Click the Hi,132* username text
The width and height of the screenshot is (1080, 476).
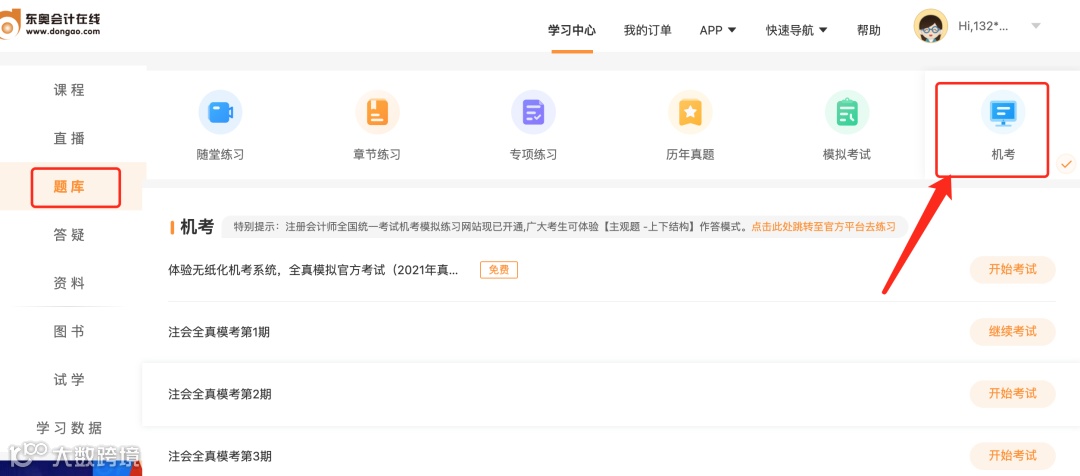(x=983, y=26)
